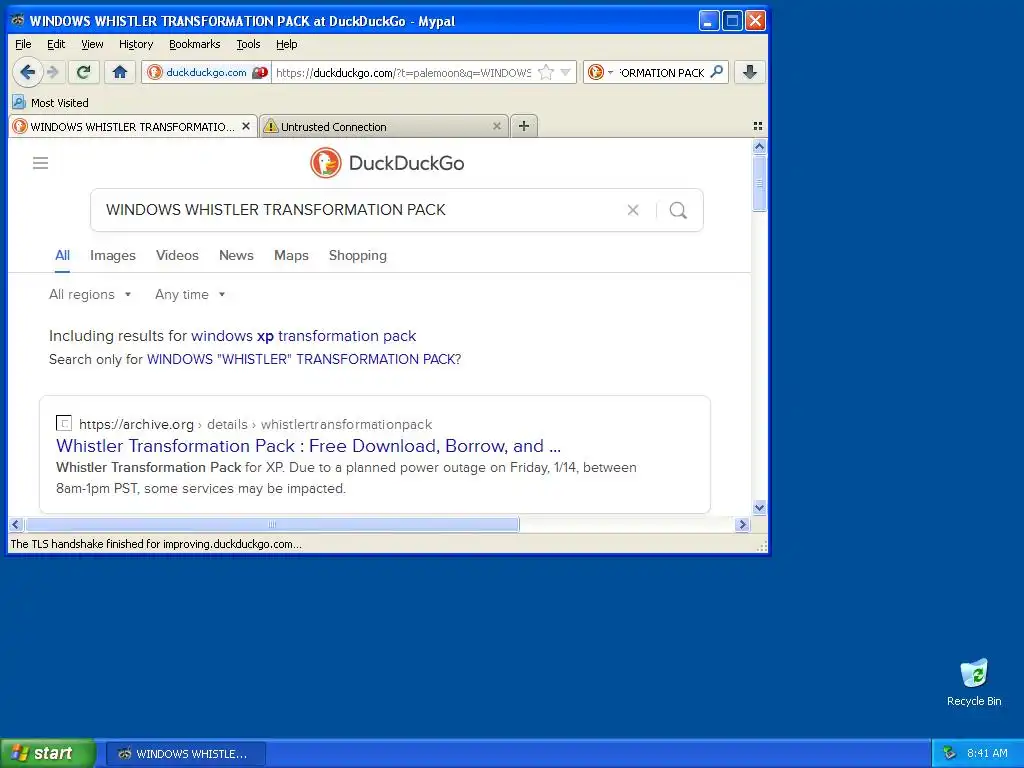Open the Edit menu

tap(56, 44)
